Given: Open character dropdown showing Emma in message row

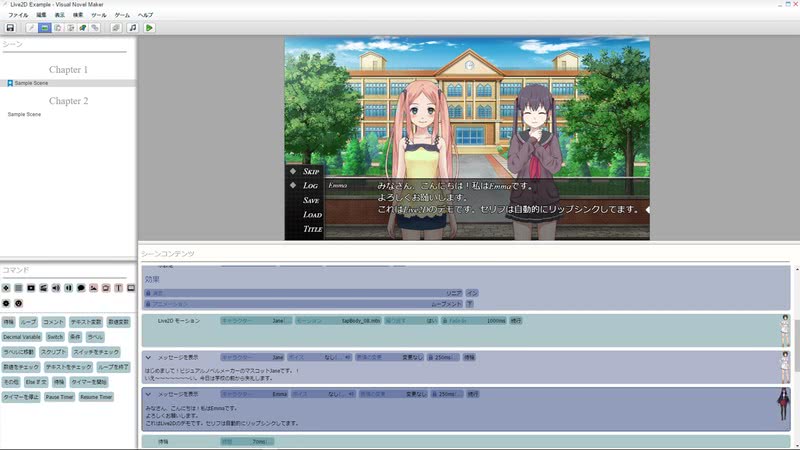Looking at the screenshot, I should 254,394.
